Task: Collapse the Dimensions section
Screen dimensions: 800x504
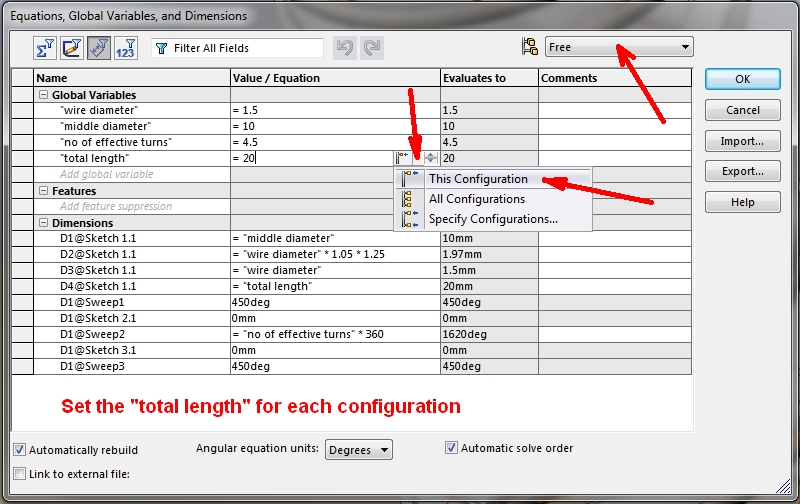Action: [43, 223]
